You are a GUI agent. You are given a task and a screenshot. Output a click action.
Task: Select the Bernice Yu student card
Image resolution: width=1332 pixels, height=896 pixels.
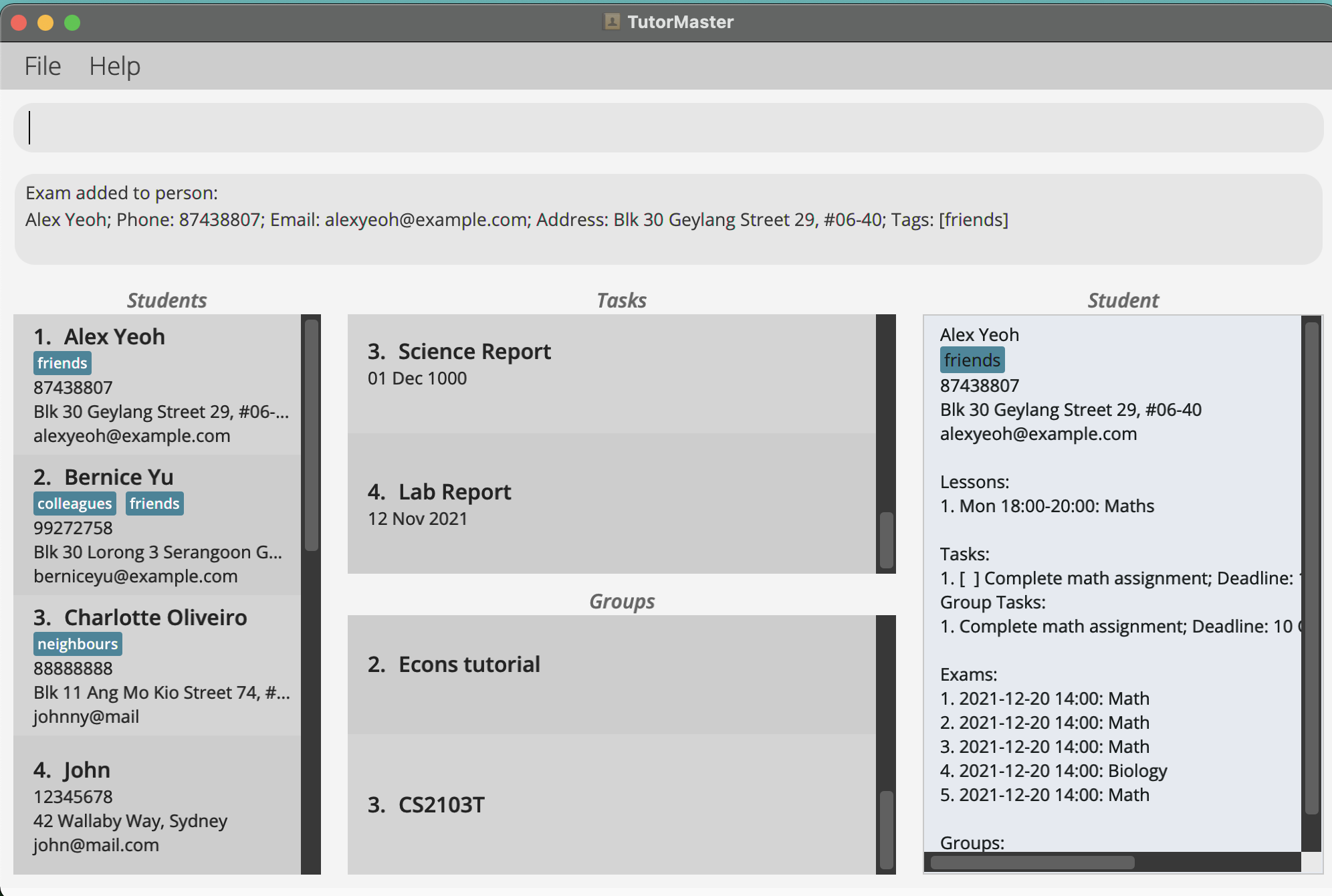click(x=157, y=526)
